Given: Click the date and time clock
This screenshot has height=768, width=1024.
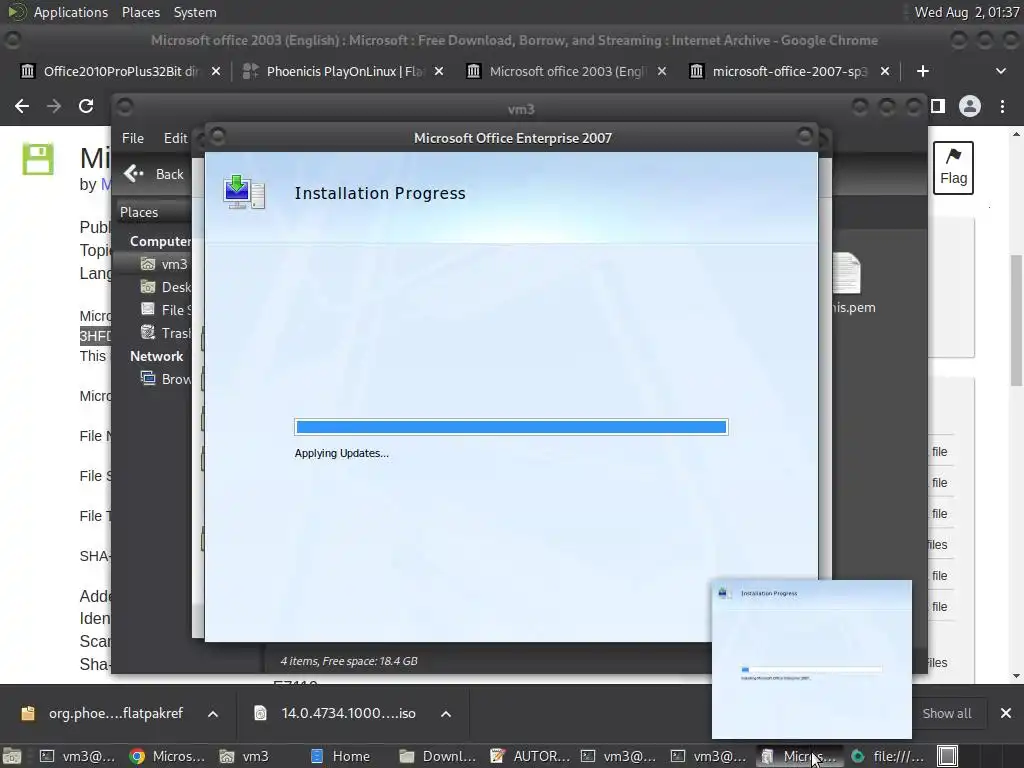Looking at the screenshot, I should 967,12.
